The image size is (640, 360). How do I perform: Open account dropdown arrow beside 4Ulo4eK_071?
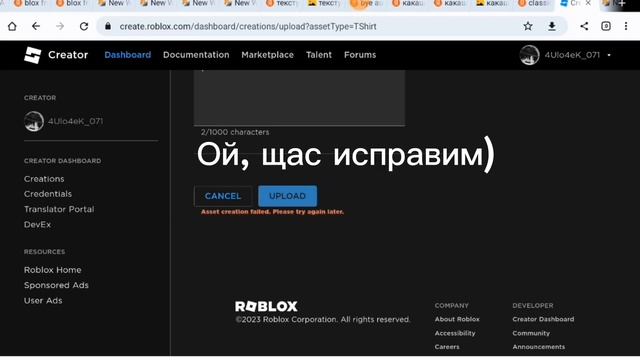[609, 55]
